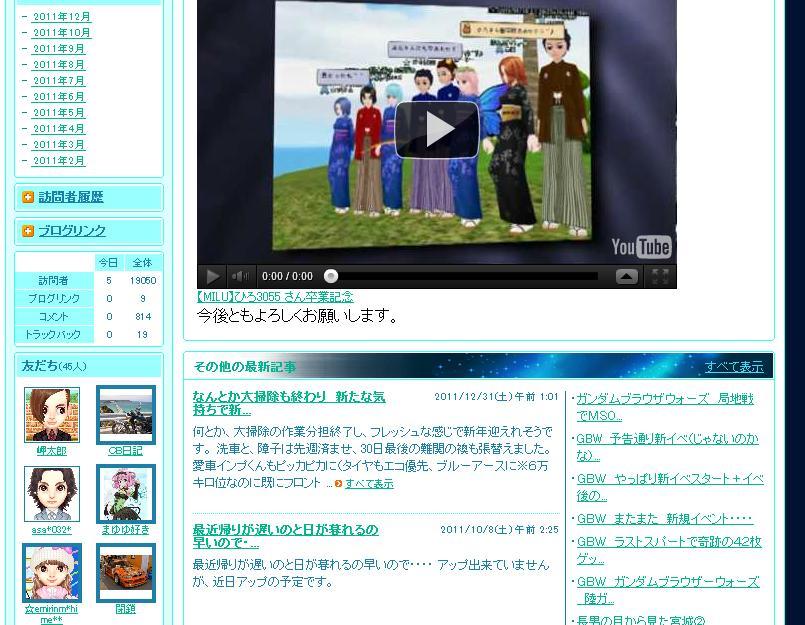805x625 pixels.
Task: Open GBW やっぱり新イベスタート link
Action: 670,487
